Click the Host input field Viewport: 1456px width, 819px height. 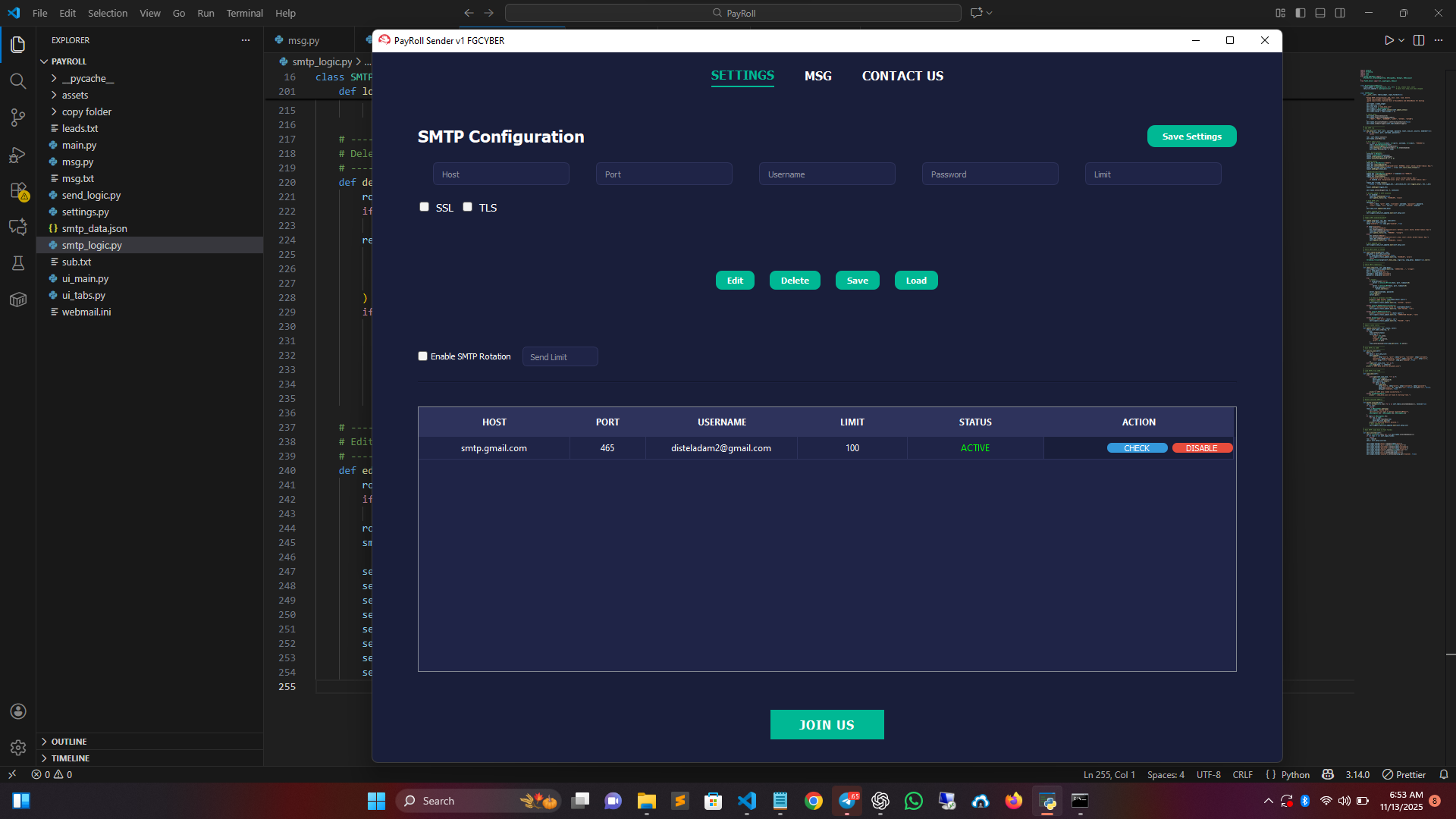click(500, 174)
